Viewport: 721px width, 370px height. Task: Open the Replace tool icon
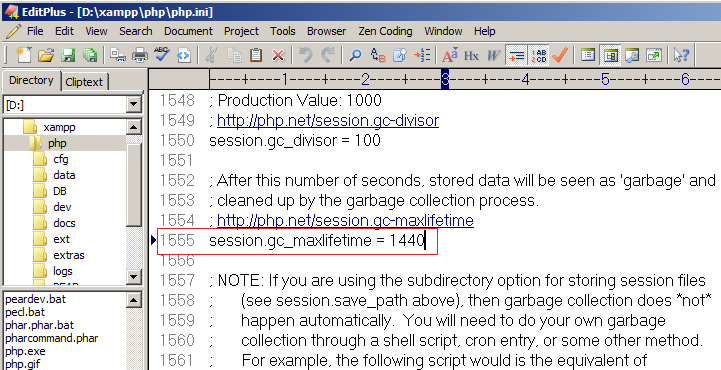click(378, 56)
